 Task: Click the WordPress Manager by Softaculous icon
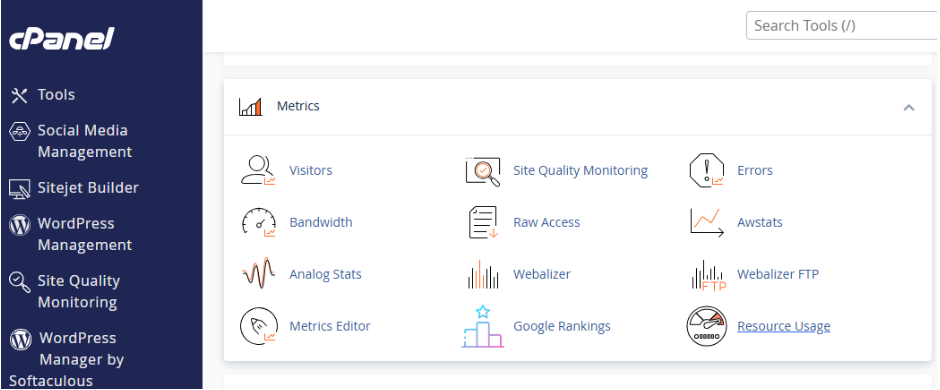point(20,339)
